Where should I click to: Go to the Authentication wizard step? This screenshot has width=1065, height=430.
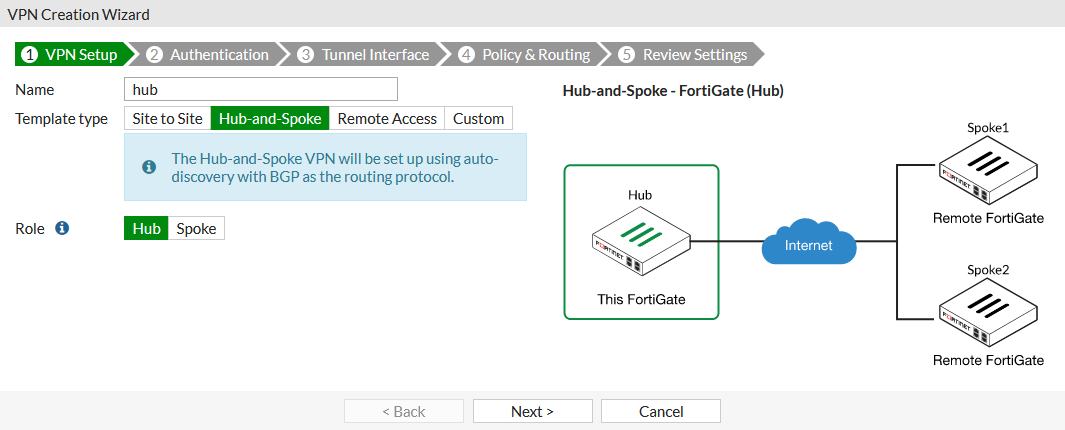pyautogui.click(x=208, y=54)
